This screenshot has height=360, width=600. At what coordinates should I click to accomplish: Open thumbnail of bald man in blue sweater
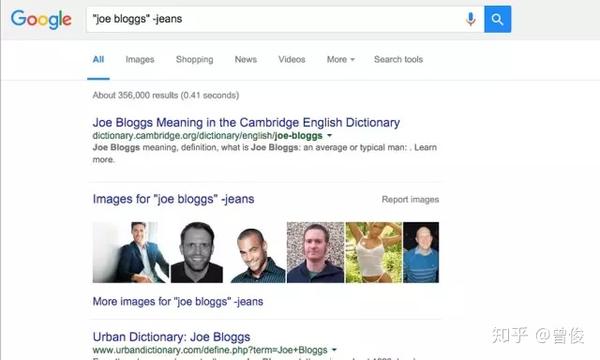point(421,252)
